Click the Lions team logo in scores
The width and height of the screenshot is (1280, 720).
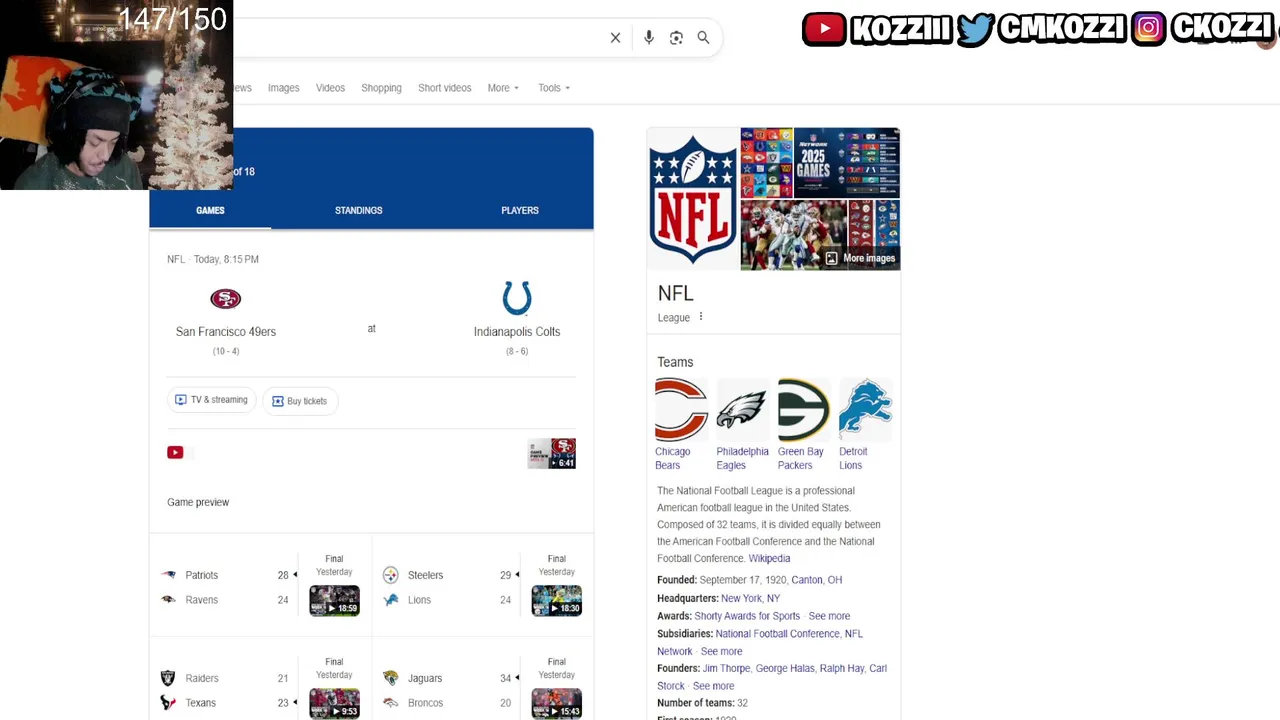point(391,600)
